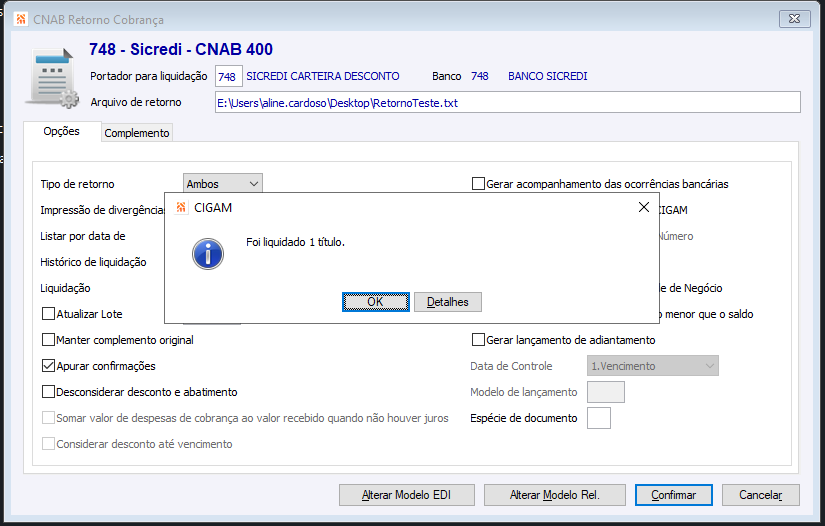
Task: Check Manter complemento original
Action: [48, 340]
